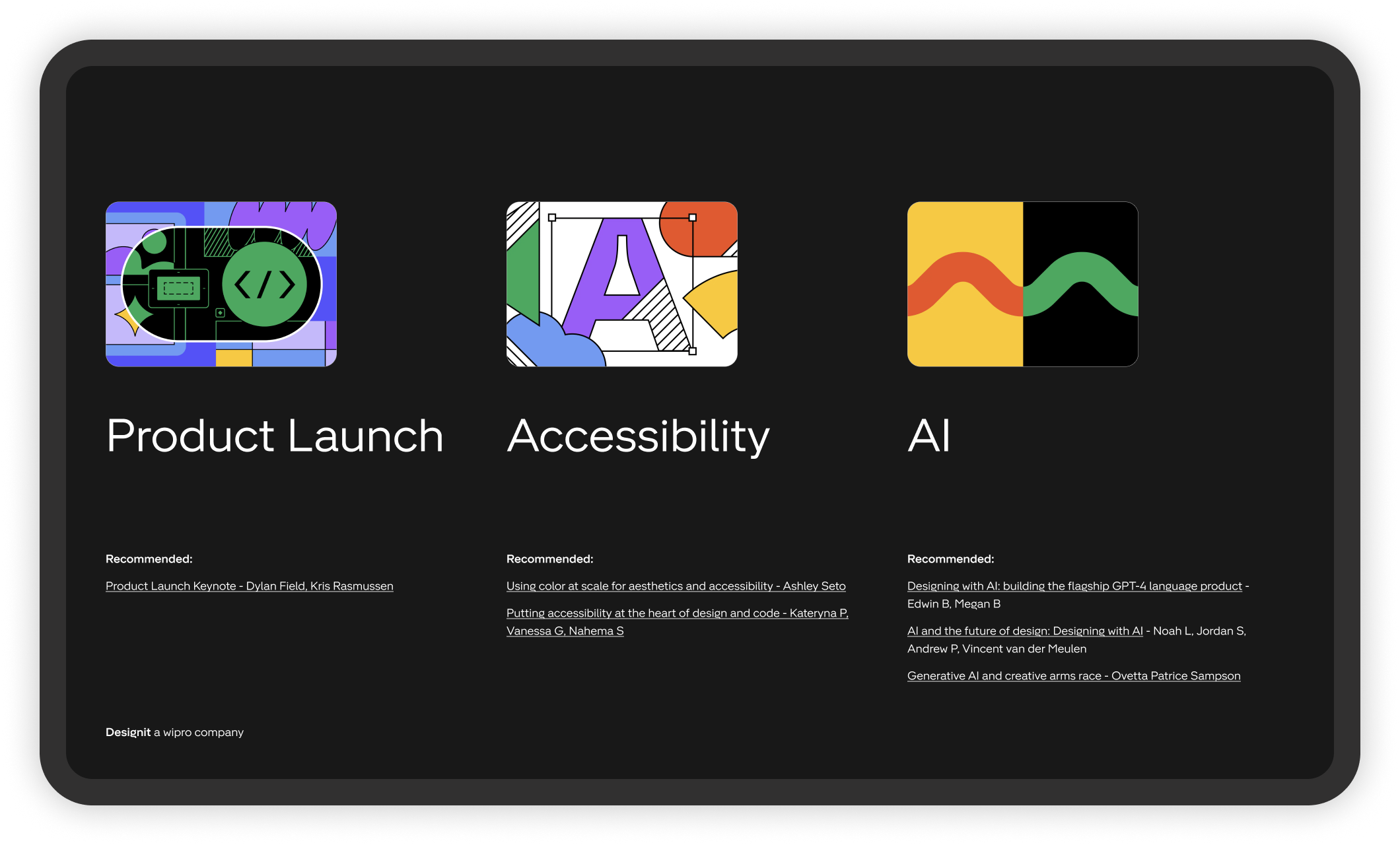Open AI and the future of design link

1024,631
